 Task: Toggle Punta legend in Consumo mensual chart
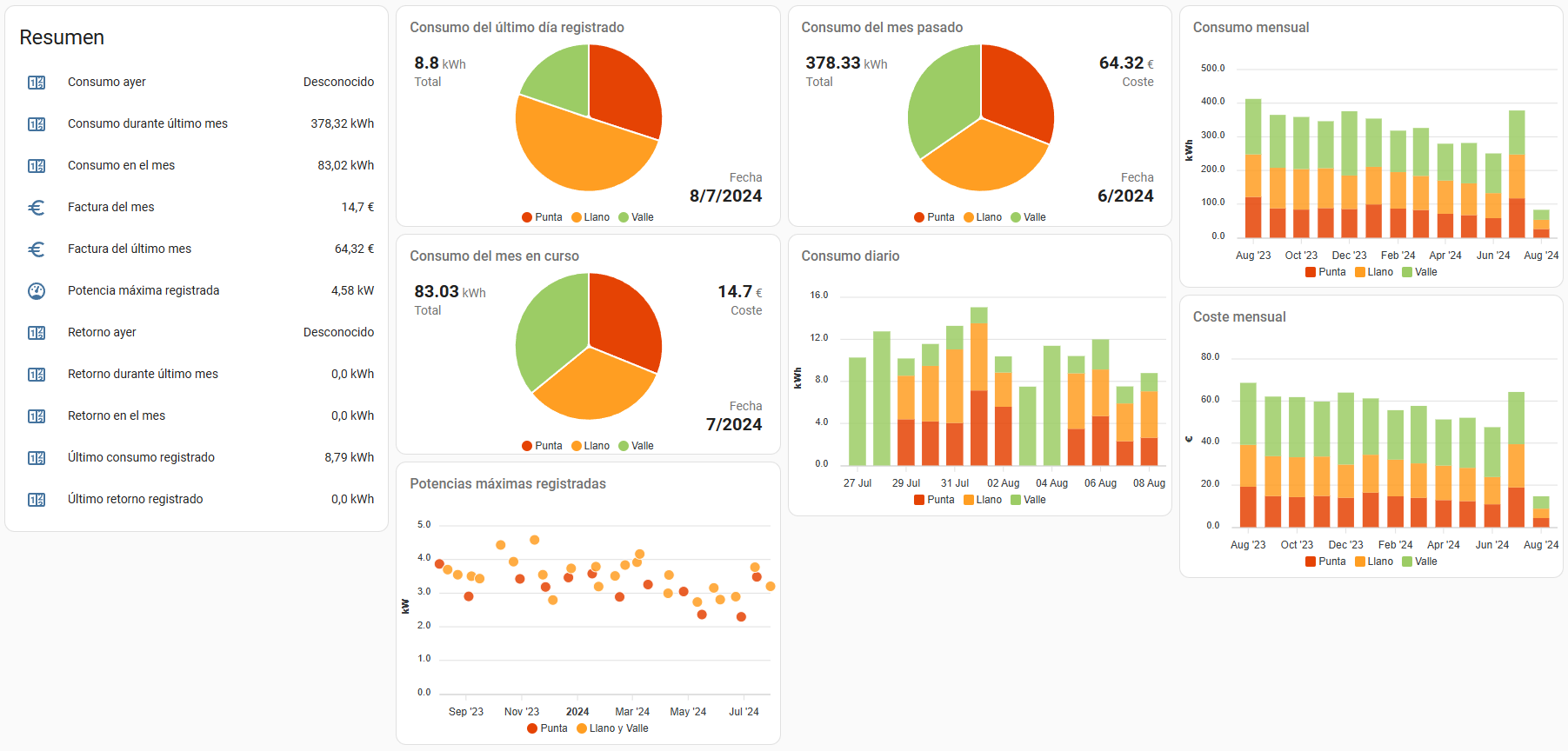[1325, 272]
